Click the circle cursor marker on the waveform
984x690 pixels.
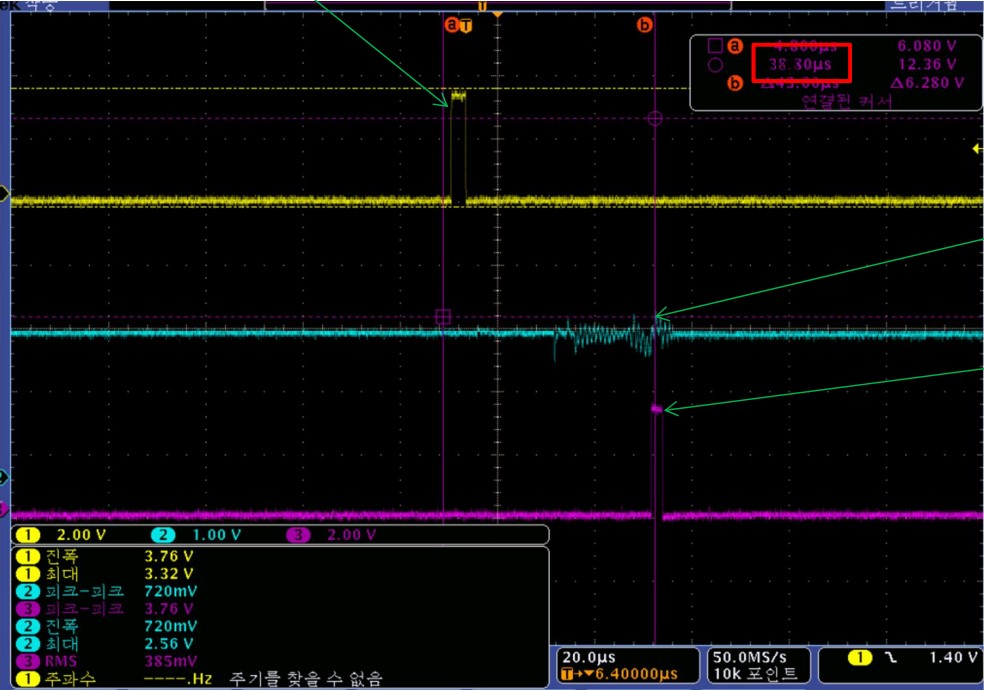coord(655,118)
